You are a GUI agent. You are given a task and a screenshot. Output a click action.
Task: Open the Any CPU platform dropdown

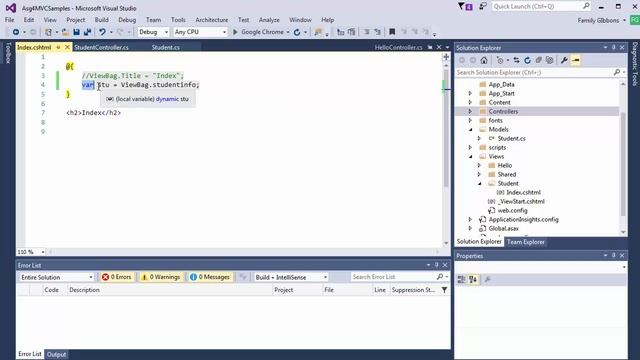(x=200, y=32)
